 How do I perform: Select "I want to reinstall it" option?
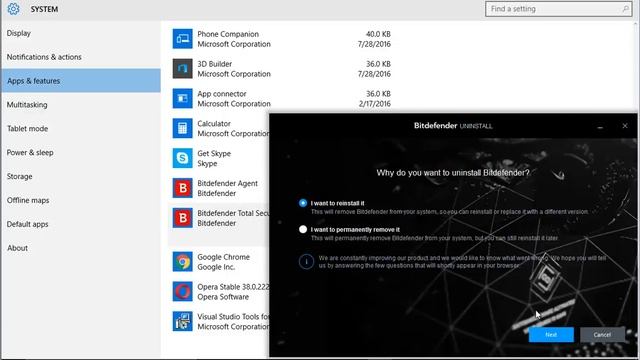coord(303,203)
